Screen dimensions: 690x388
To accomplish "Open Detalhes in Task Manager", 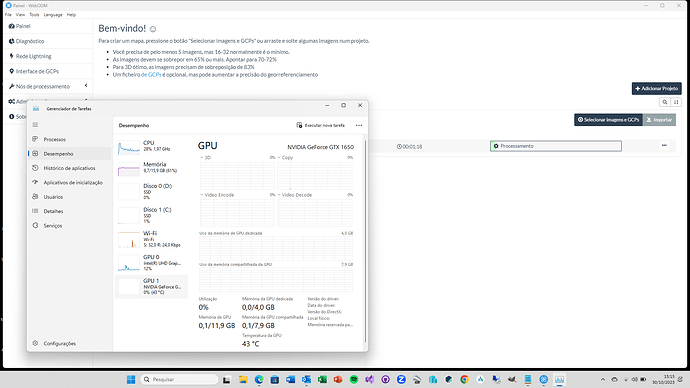I will [x=69, y=211].
